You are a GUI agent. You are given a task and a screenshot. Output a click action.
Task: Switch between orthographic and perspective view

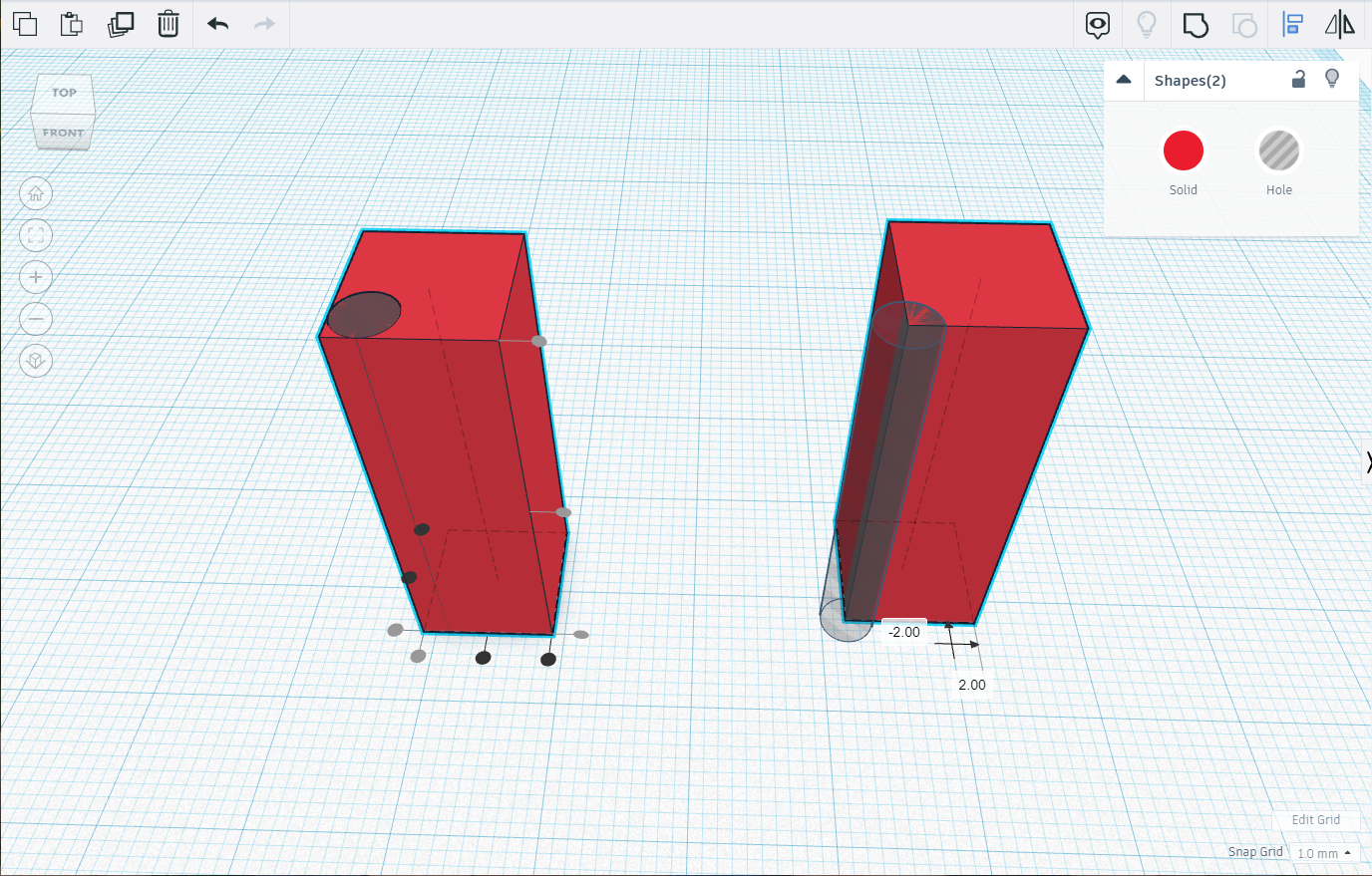(36, 361)
